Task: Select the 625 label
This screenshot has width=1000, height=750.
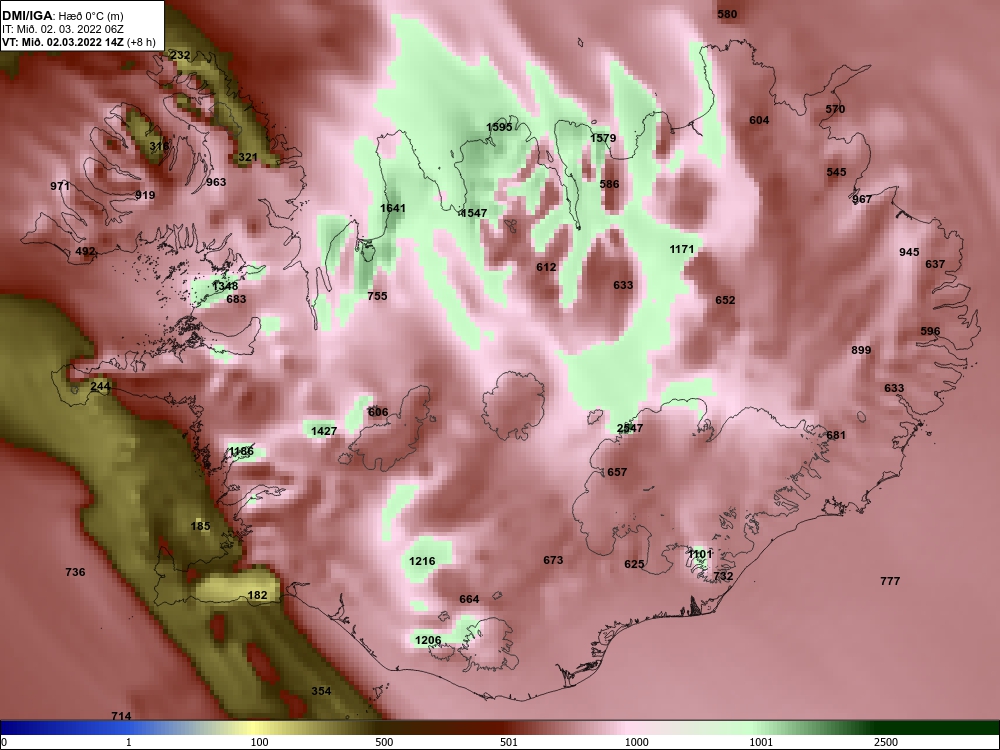Action: (634, 564)
